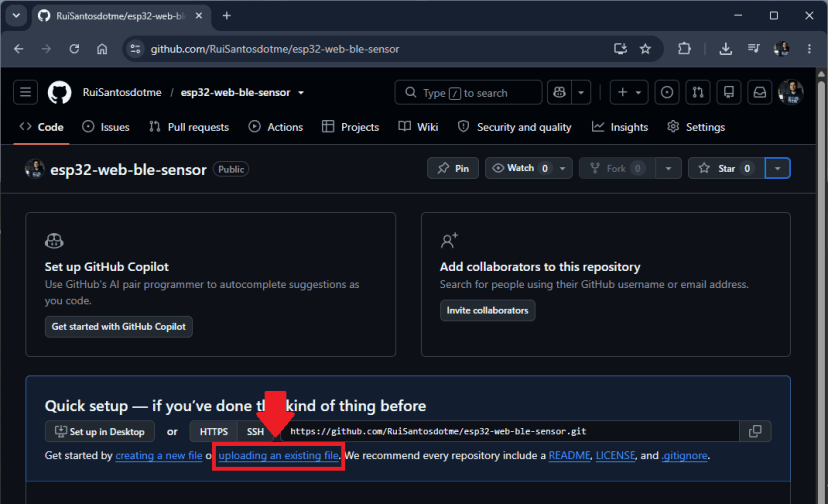Image resolution: width=828 pixels, height=504 pixels.
Task: Select the HTTPS clone option
Action: click(214, 432)
